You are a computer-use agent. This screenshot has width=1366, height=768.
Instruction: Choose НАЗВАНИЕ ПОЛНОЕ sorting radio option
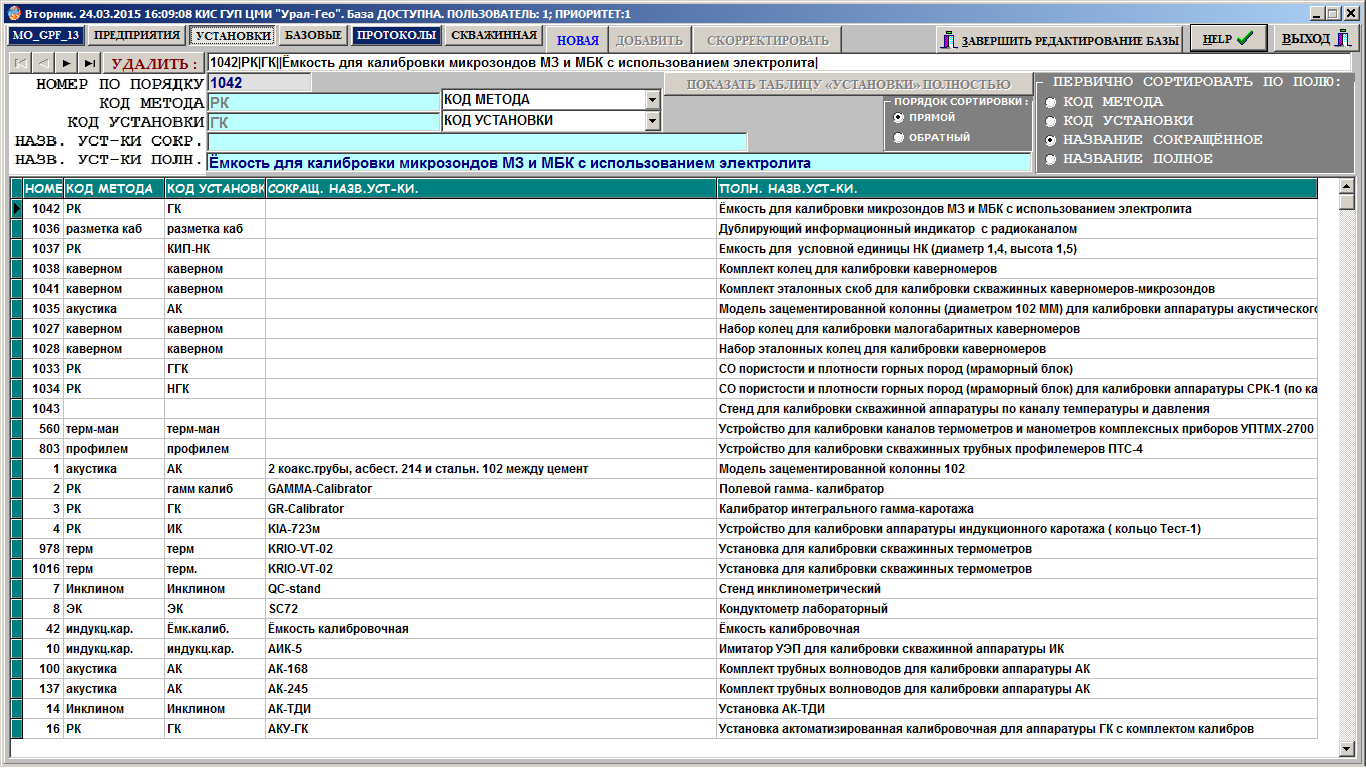1050,159
